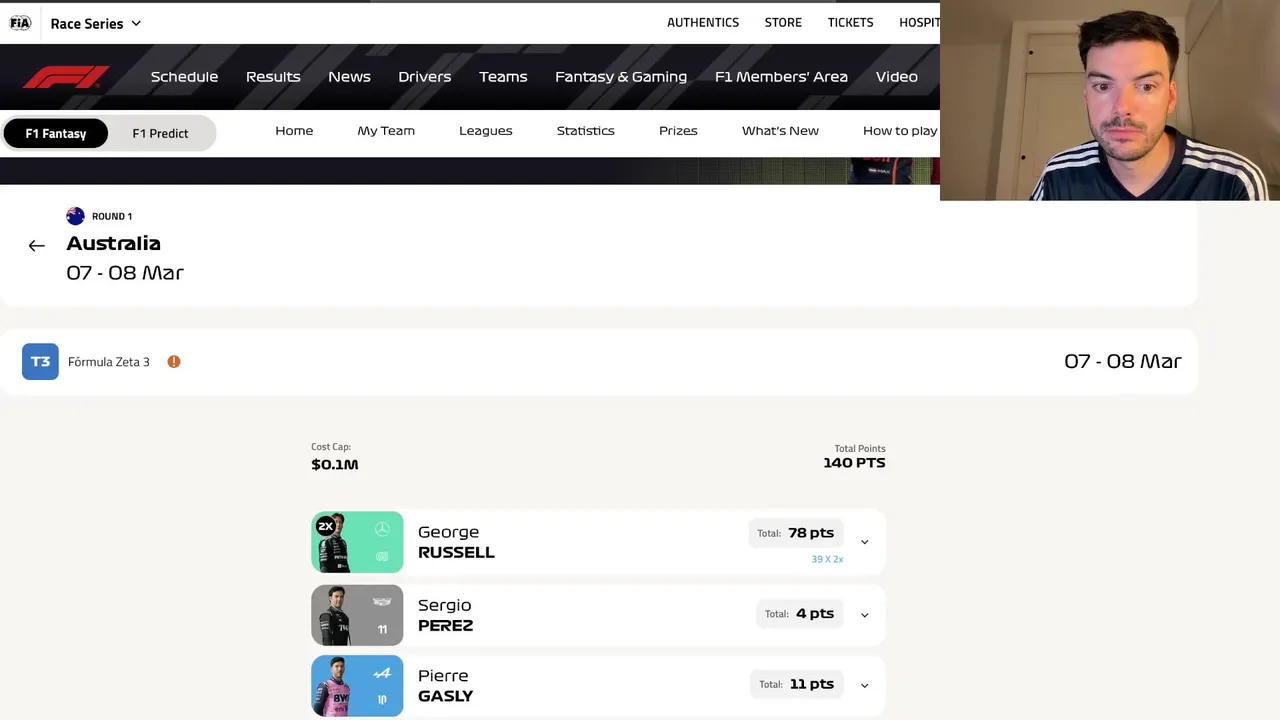Select the F1 Fantasy toggle
Screen dimensions: 1280x720
point(56,133)
